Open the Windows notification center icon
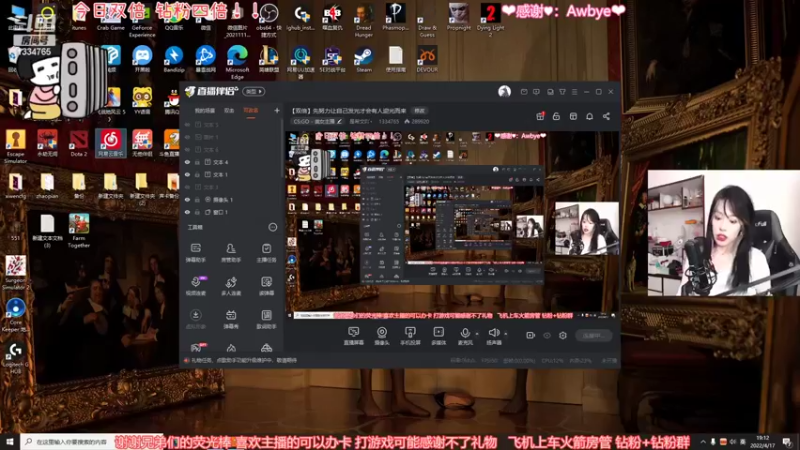 click(x=788, y=441)
